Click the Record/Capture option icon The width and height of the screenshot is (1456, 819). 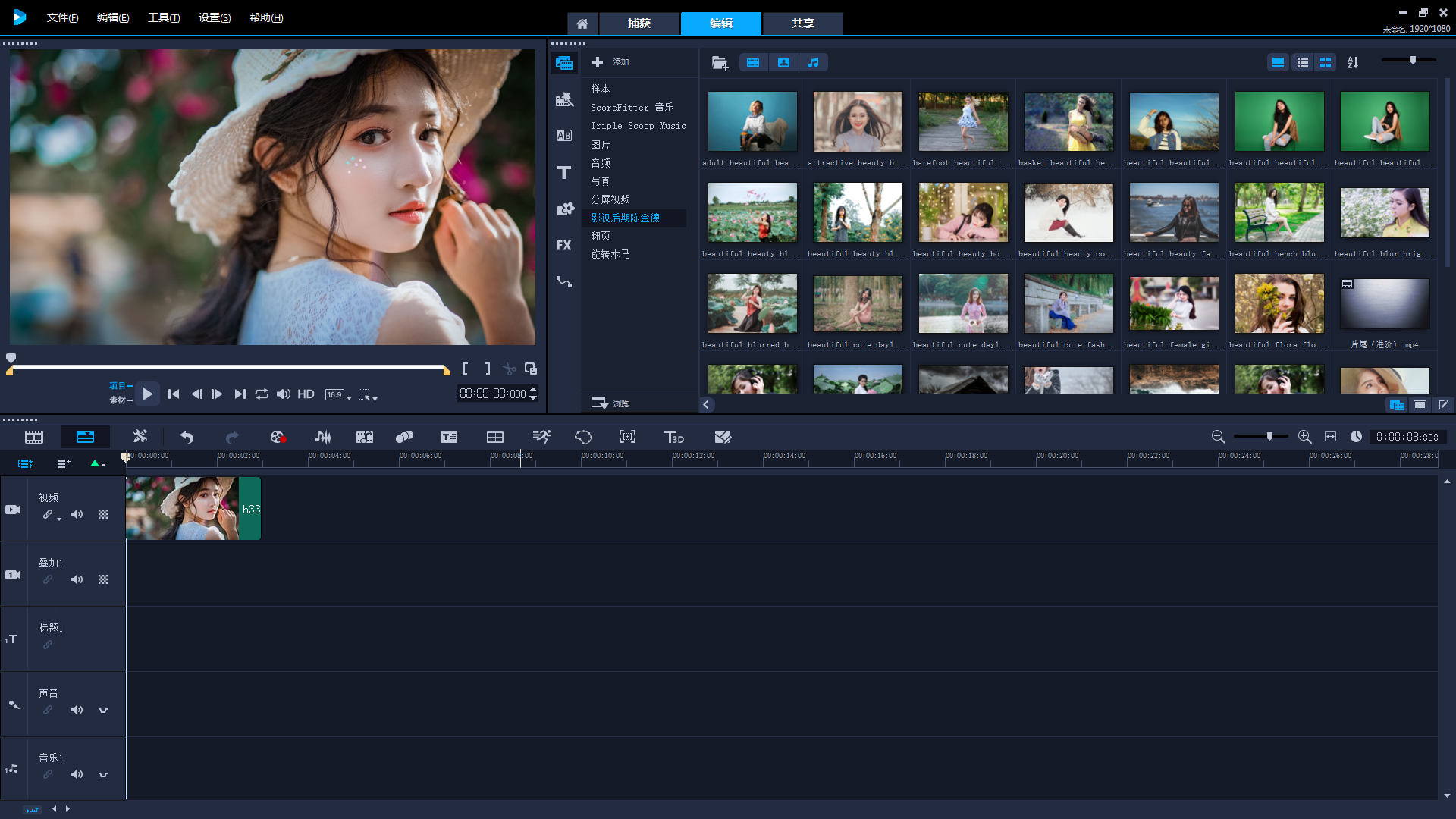278,437
